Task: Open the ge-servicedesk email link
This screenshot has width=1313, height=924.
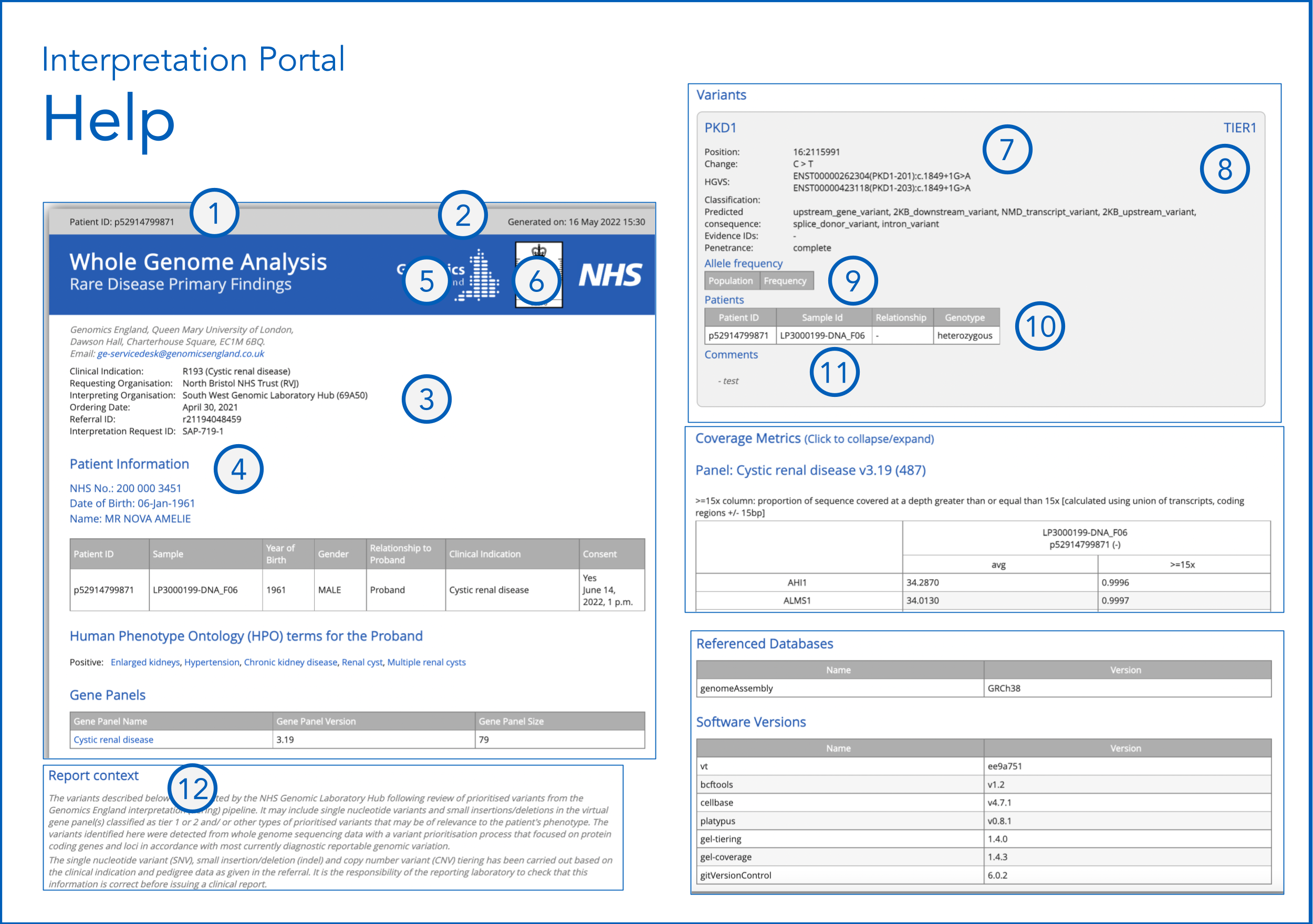Action: click(x=180, y=354)
